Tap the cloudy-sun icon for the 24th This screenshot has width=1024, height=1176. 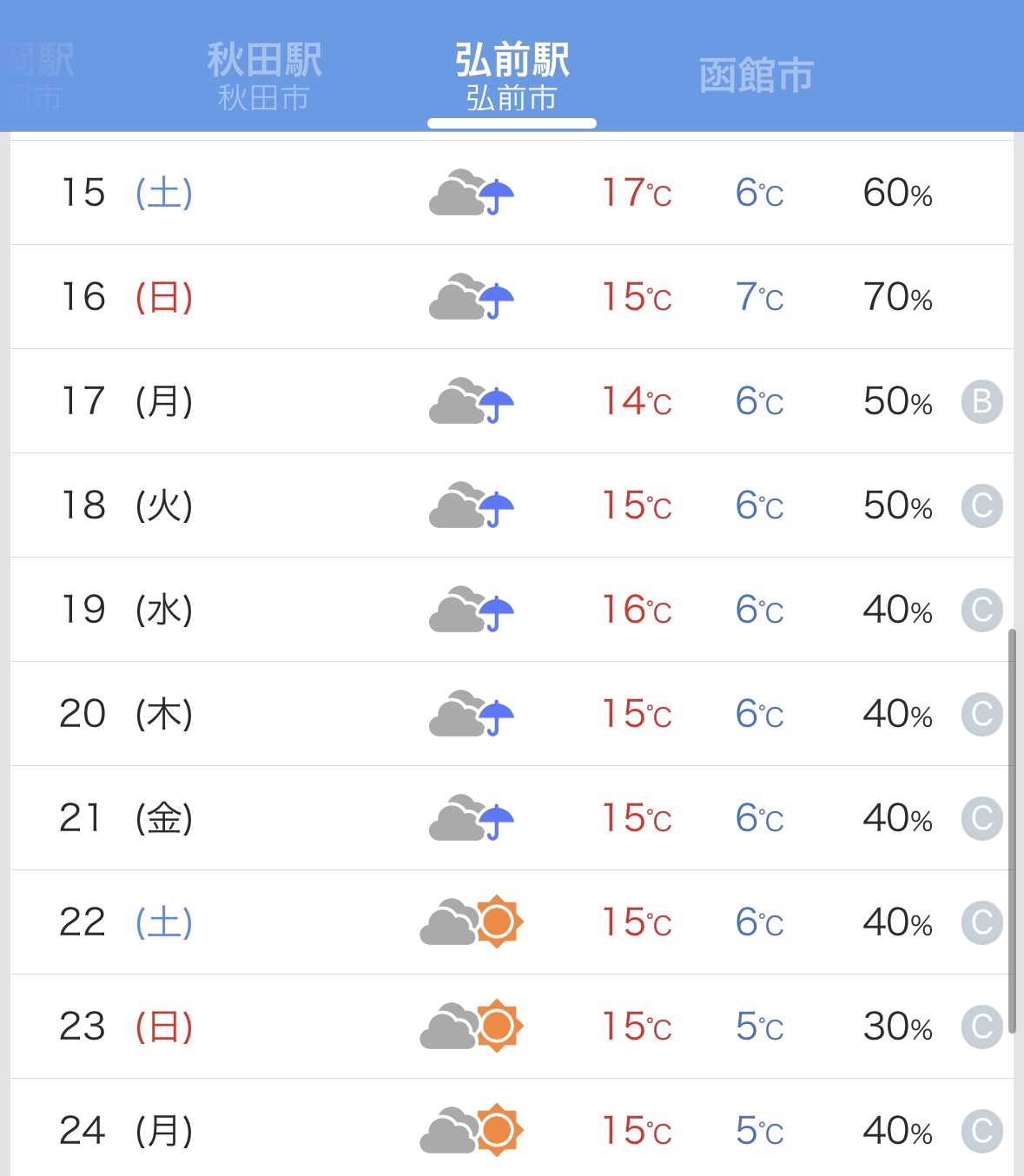[x=472, y=1129]
